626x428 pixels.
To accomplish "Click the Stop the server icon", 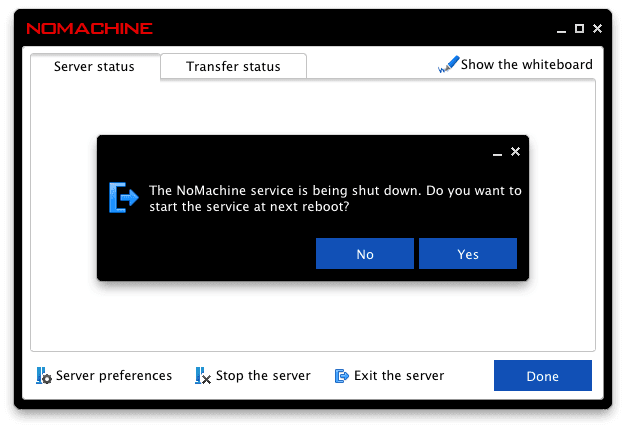I will pos(202,376).
